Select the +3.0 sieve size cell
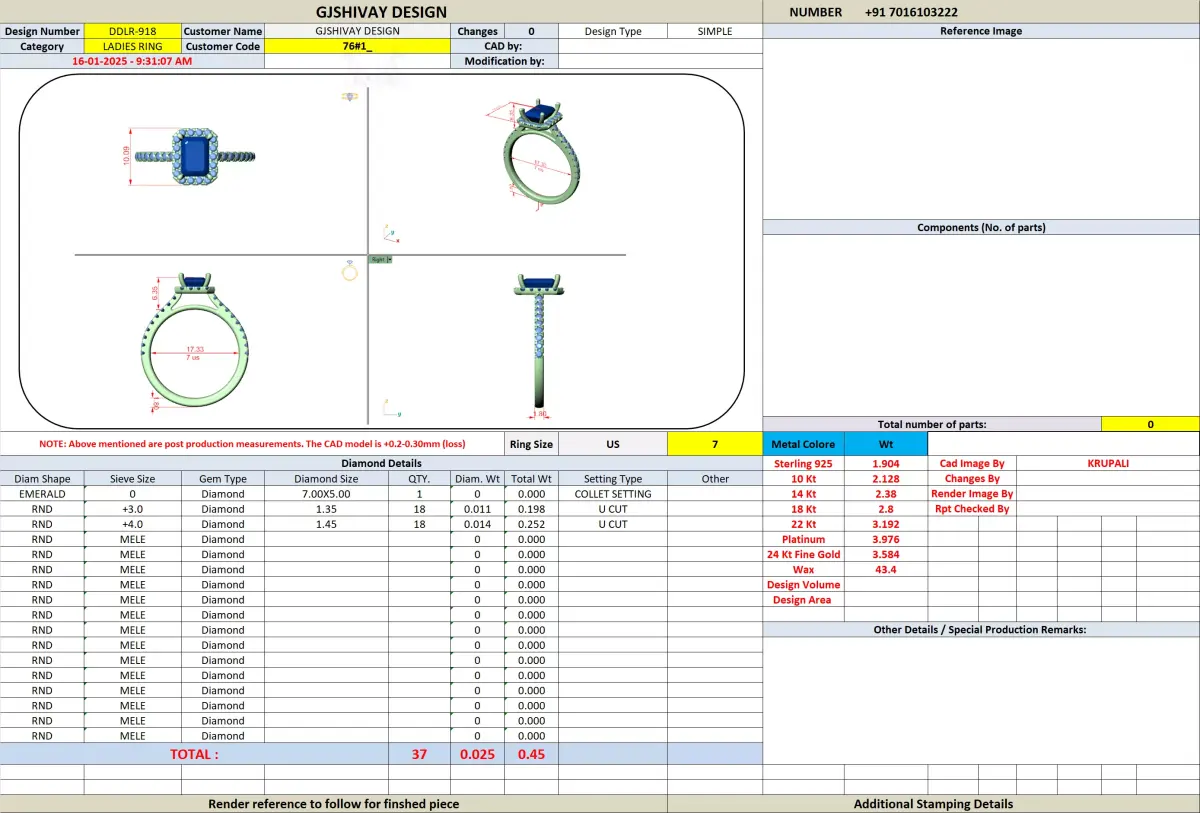Screen dimensions: 1200x813 click(133, 509)
